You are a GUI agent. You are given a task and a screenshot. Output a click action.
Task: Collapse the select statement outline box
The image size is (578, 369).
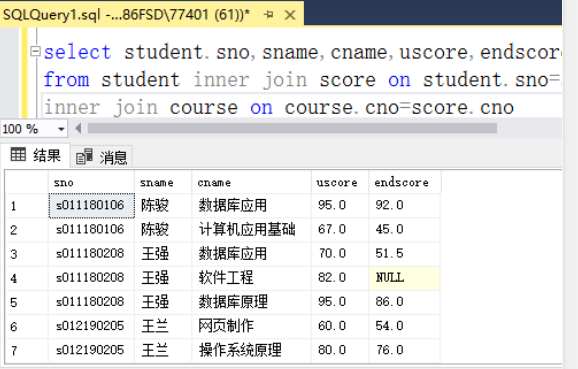(35, 51)
